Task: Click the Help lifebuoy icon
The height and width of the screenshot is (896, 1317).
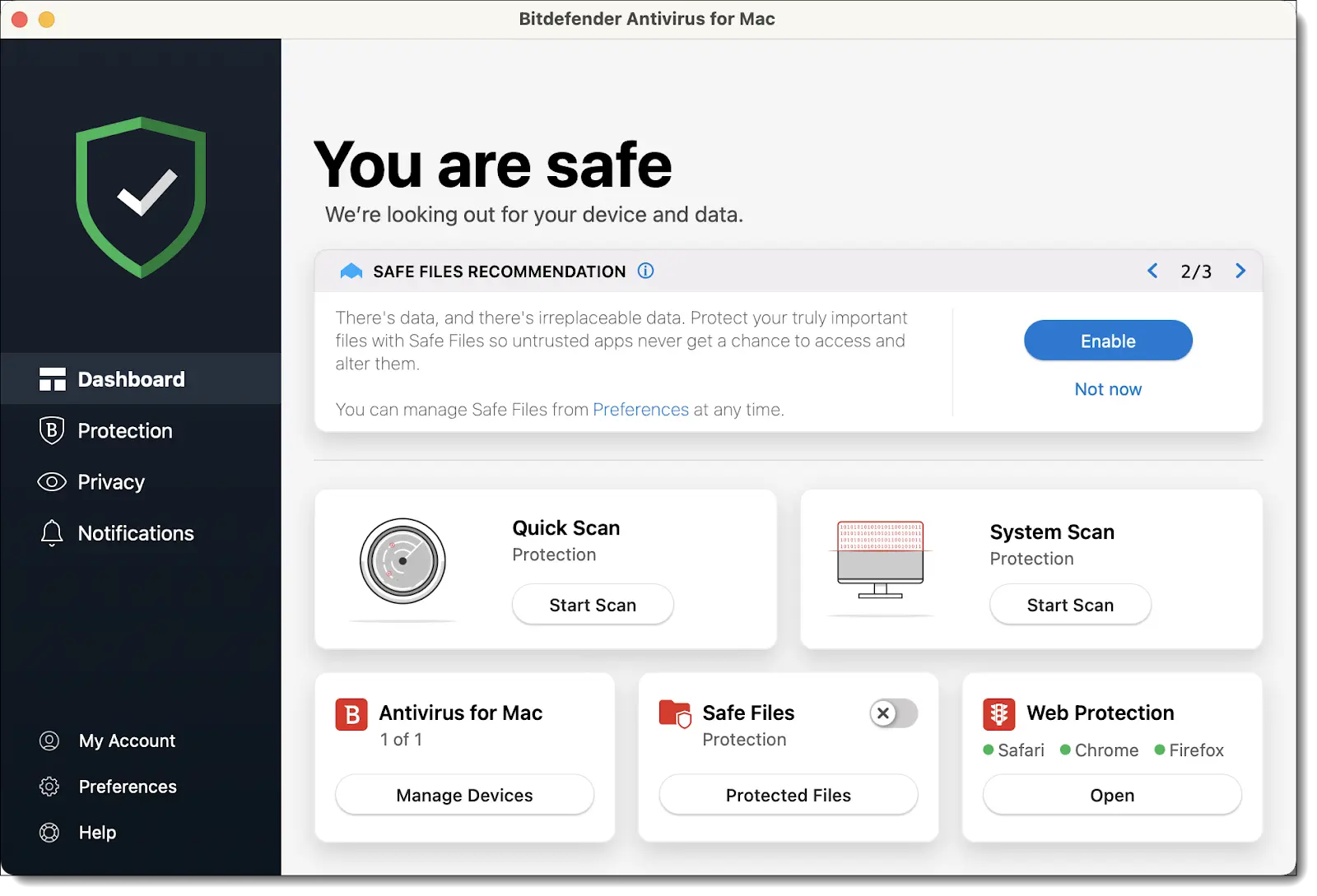Action: pyautogui.click(x=49, y=833)
